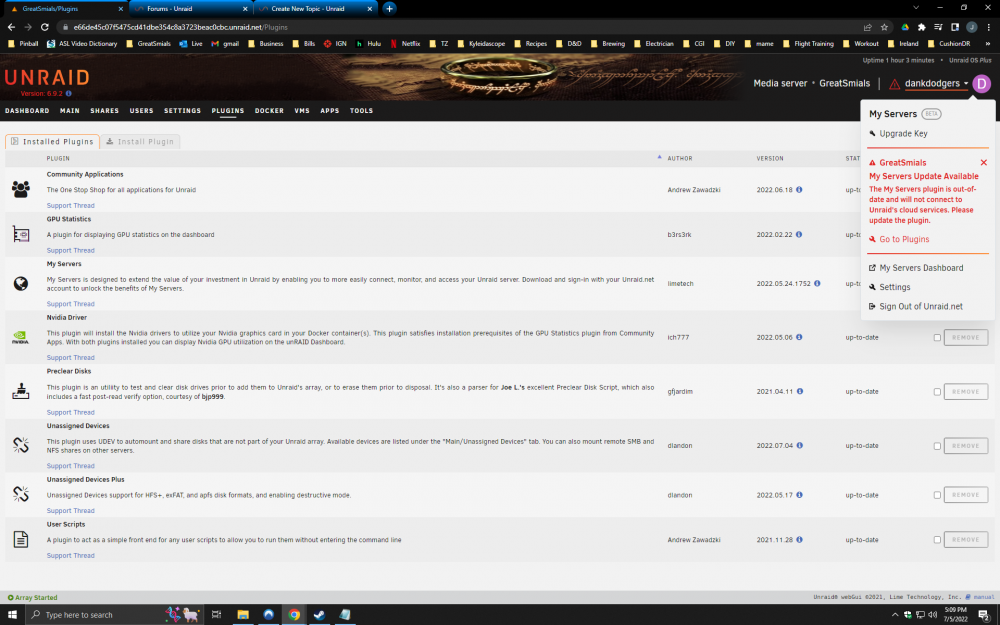Switch to Forums - Unraid browser tab
This screenshot has height=625, width=1000.
(x=191, y=8)
